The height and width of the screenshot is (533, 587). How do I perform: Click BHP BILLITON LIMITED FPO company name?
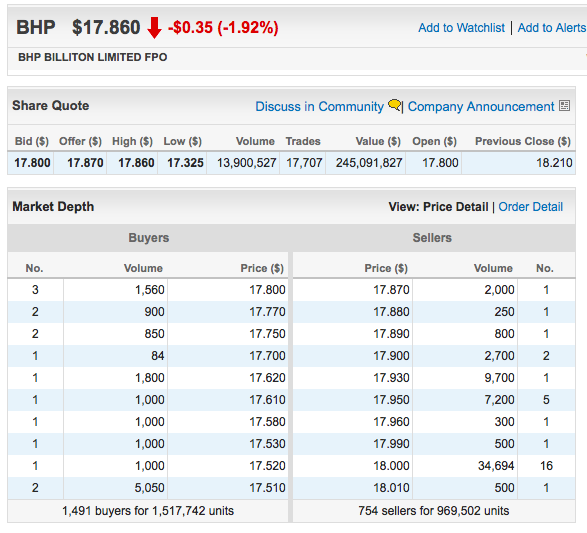(92, 57)
